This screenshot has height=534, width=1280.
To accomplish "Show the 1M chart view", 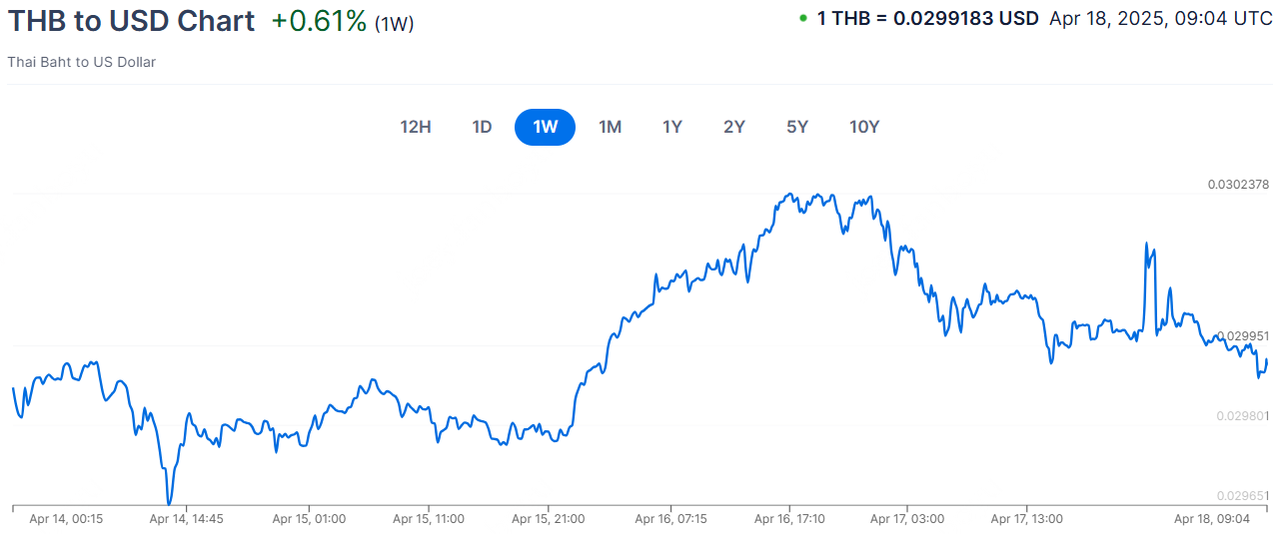I will [x=610, y=127].
